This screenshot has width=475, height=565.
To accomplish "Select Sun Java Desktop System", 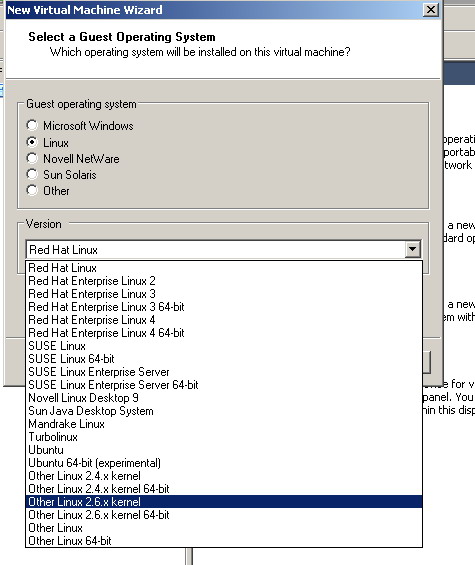I will coord(224,411).
